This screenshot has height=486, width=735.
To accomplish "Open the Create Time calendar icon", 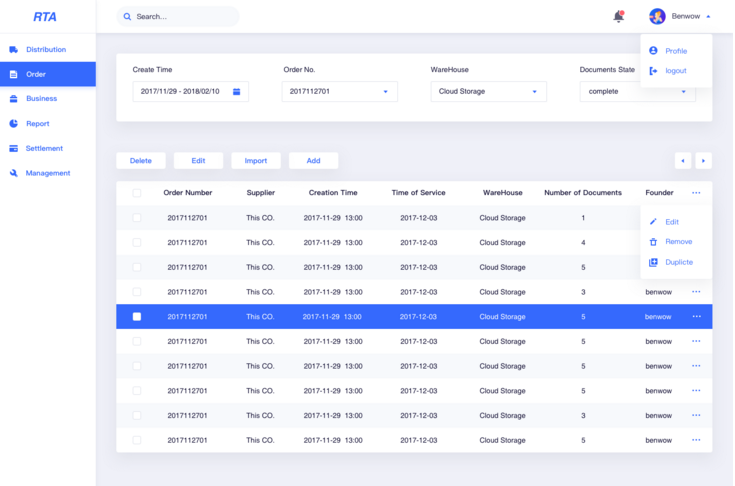I will point(237,91).
